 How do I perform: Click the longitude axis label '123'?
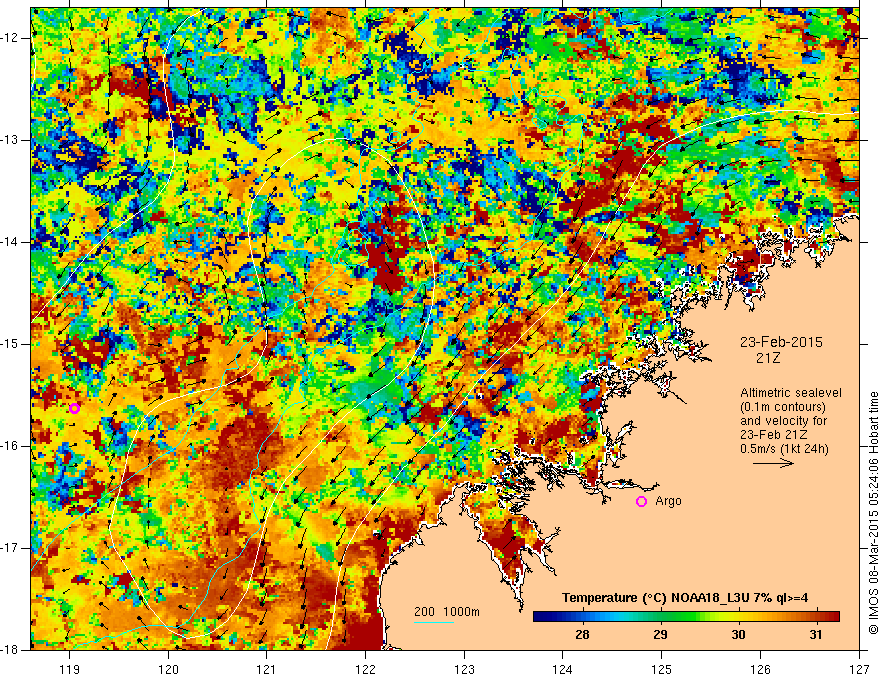tap(464, 669)
